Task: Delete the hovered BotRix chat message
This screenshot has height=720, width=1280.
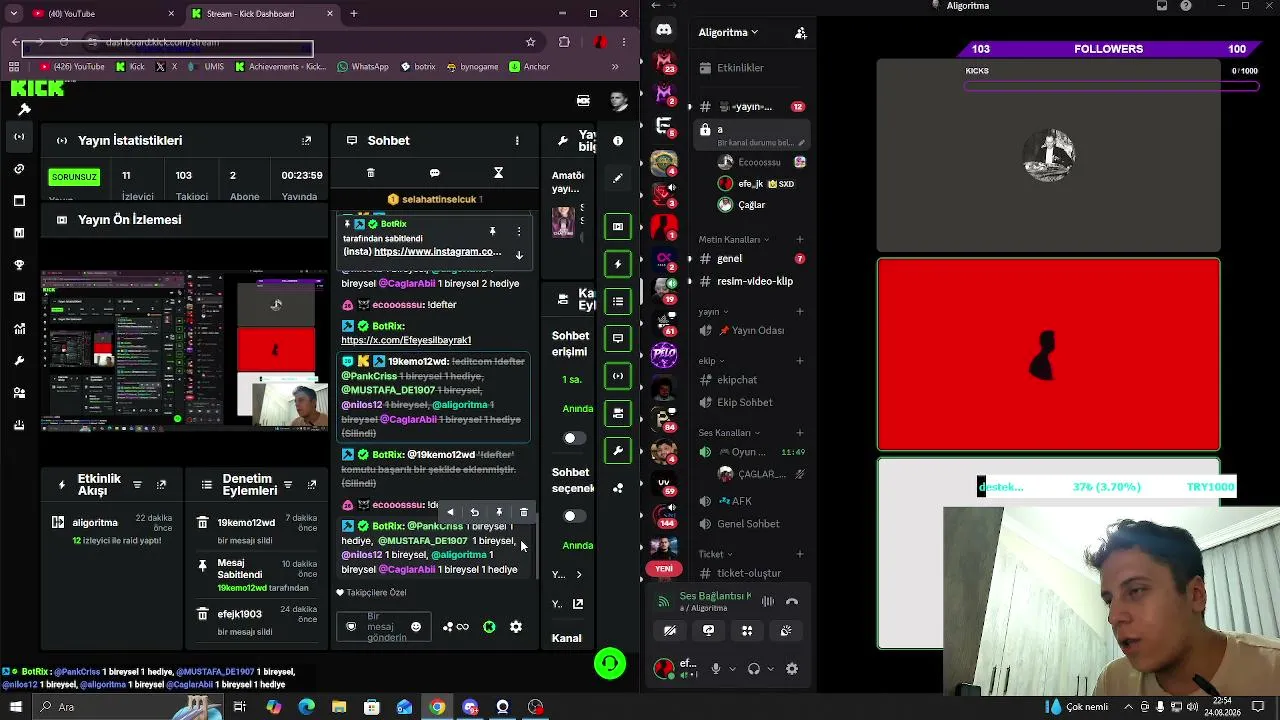Action: click(x=524, y=512)
